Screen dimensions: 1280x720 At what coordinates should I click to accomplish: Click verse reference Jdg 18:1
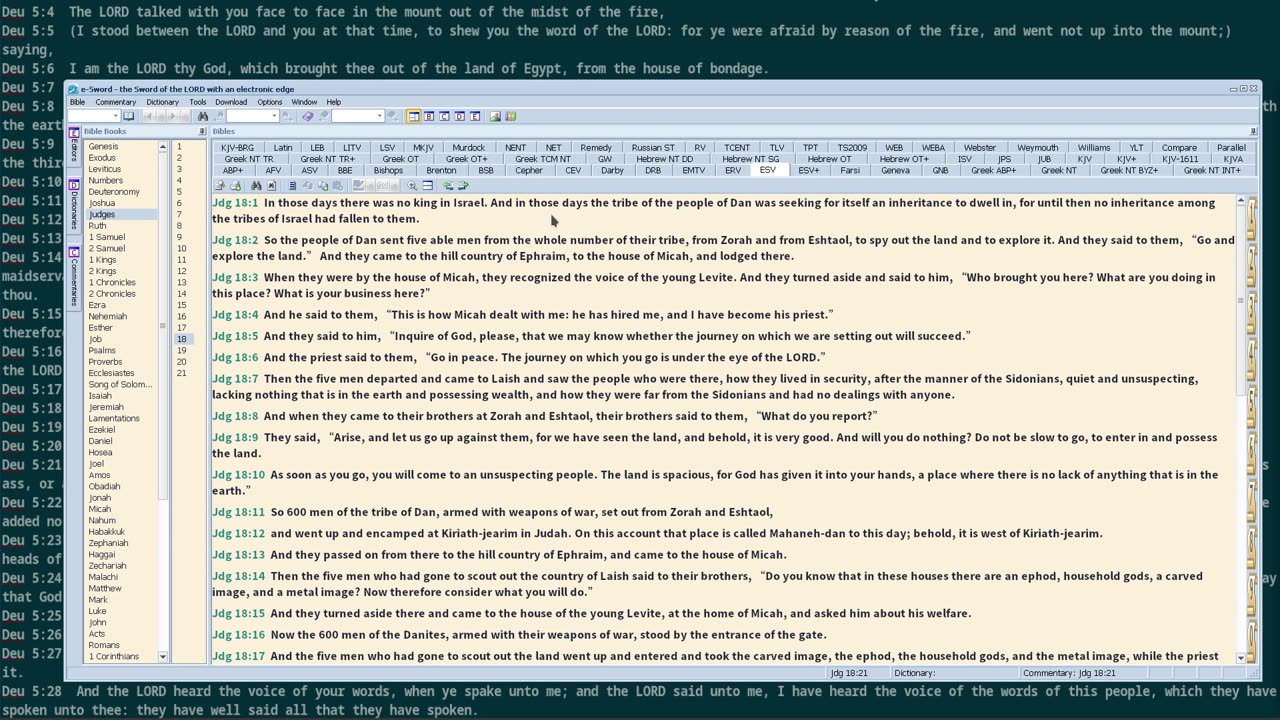tap(235, 203)
